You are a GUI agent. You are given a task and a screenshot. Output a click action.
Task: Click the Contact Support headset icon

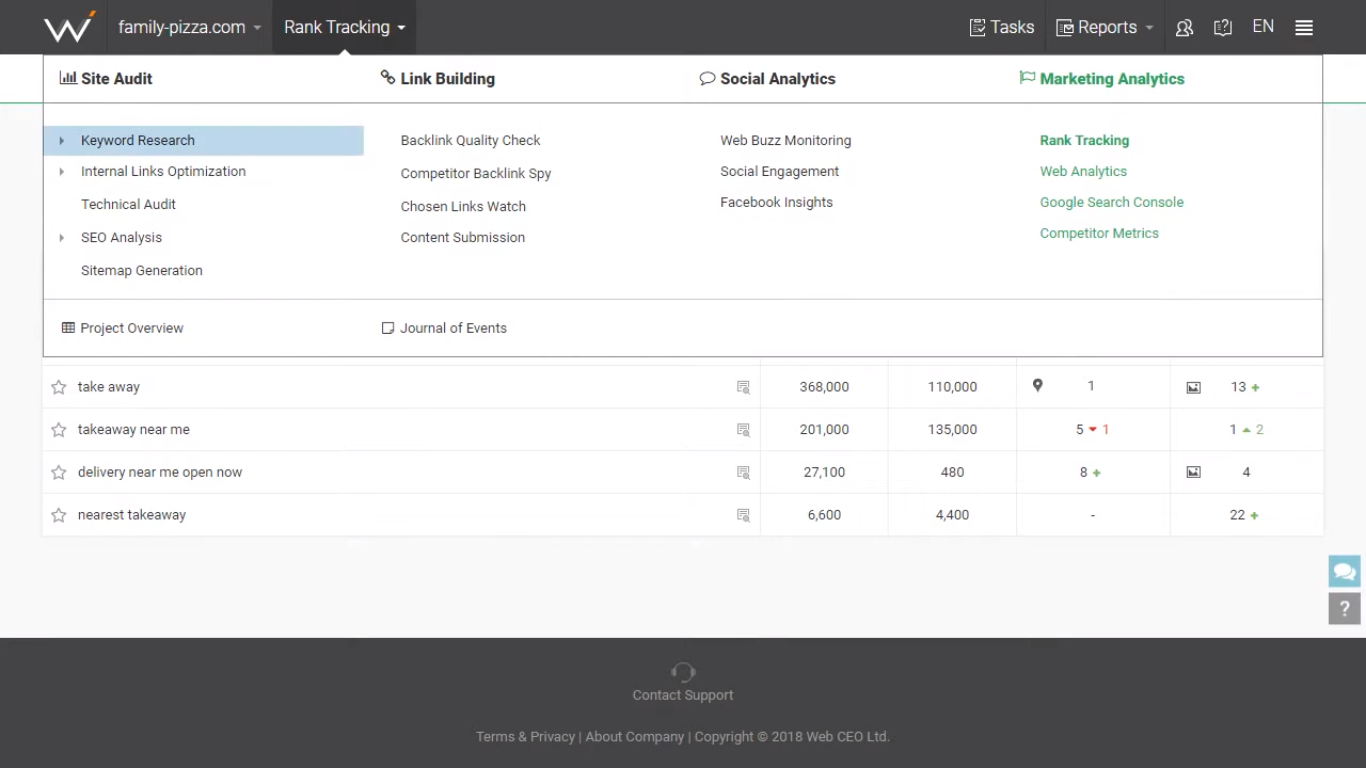click(x=683, y=672)
